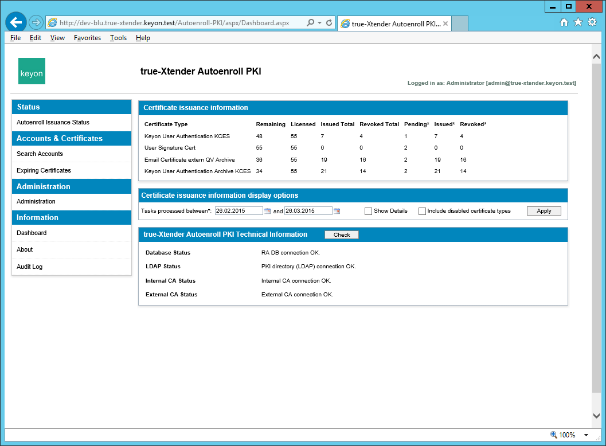
Task: Click the browser address bar URL
Action: [174, 23]
